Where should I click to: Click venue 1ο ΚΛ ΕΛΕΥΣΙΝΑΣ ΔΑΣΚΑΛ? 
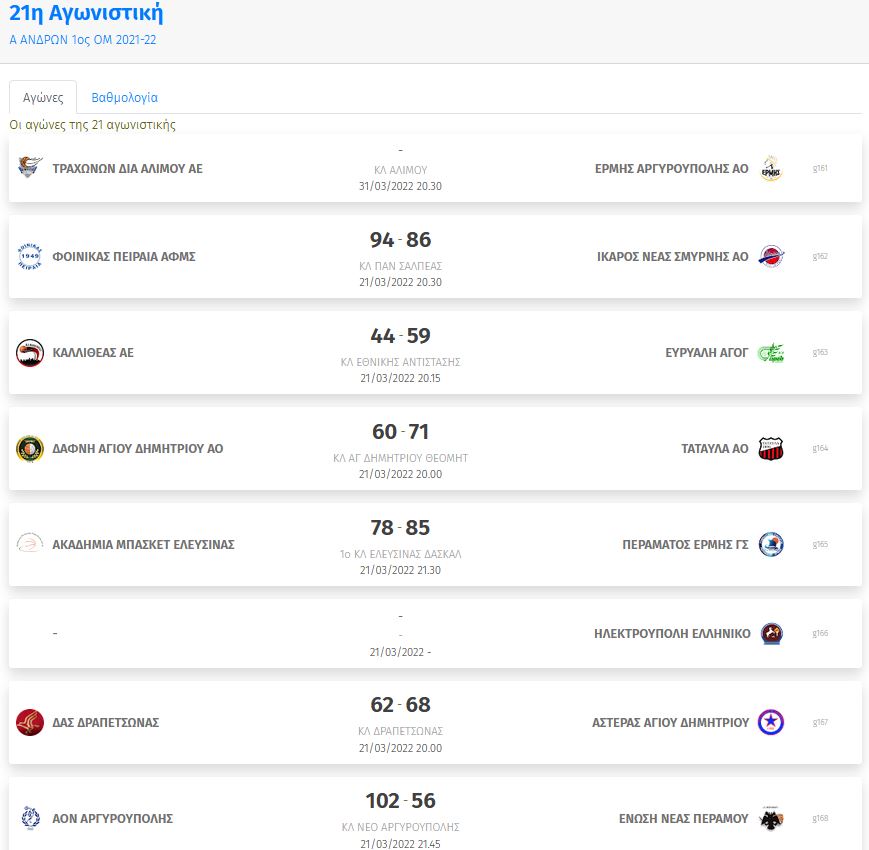(x=400, y=554)
